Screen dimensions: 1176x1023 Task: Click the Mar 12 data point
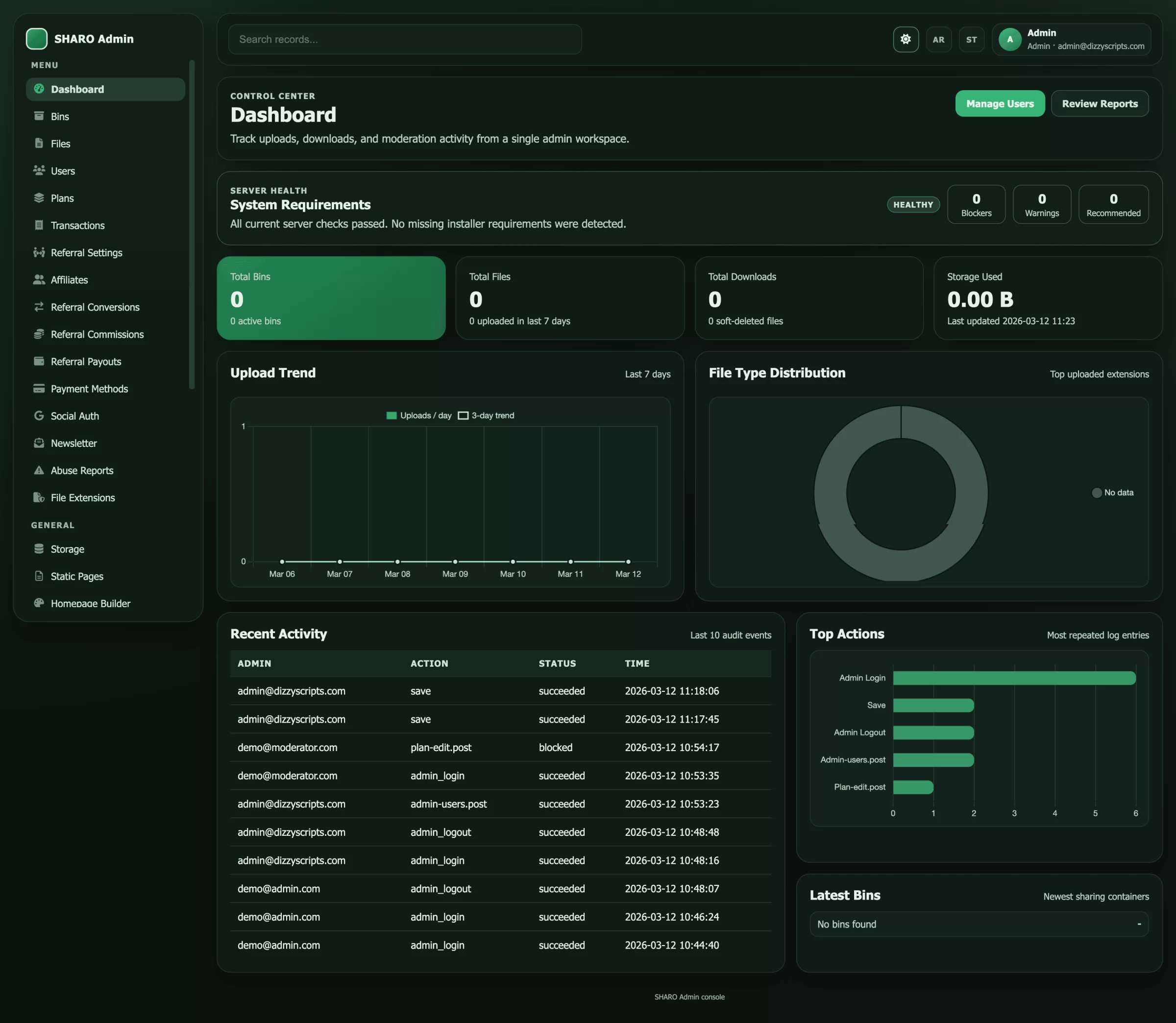pos(628,561)
